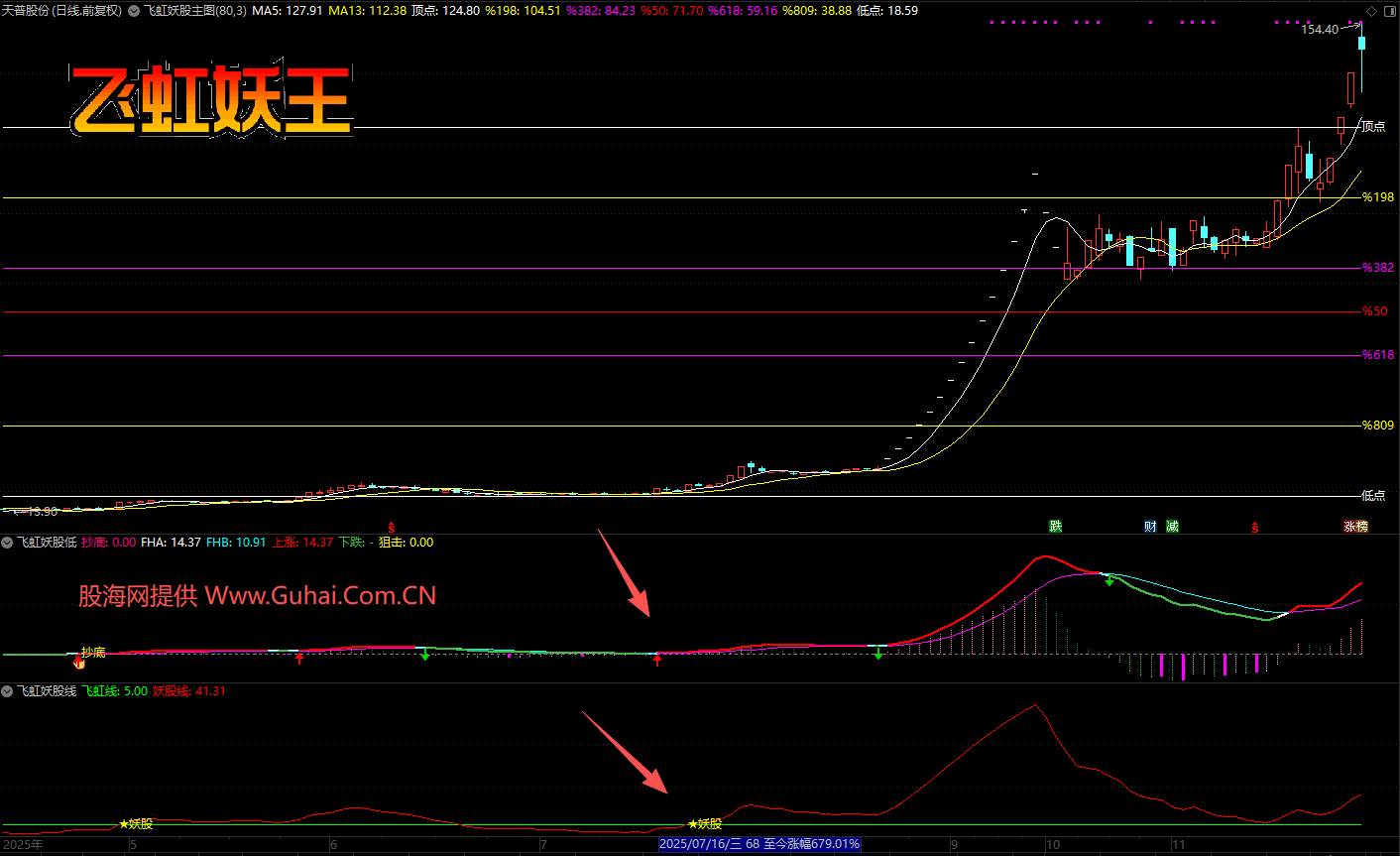This screenshot has height=856, width=1400.
Task: Click the 抄底 signal icon
Action: pos(79,662)
